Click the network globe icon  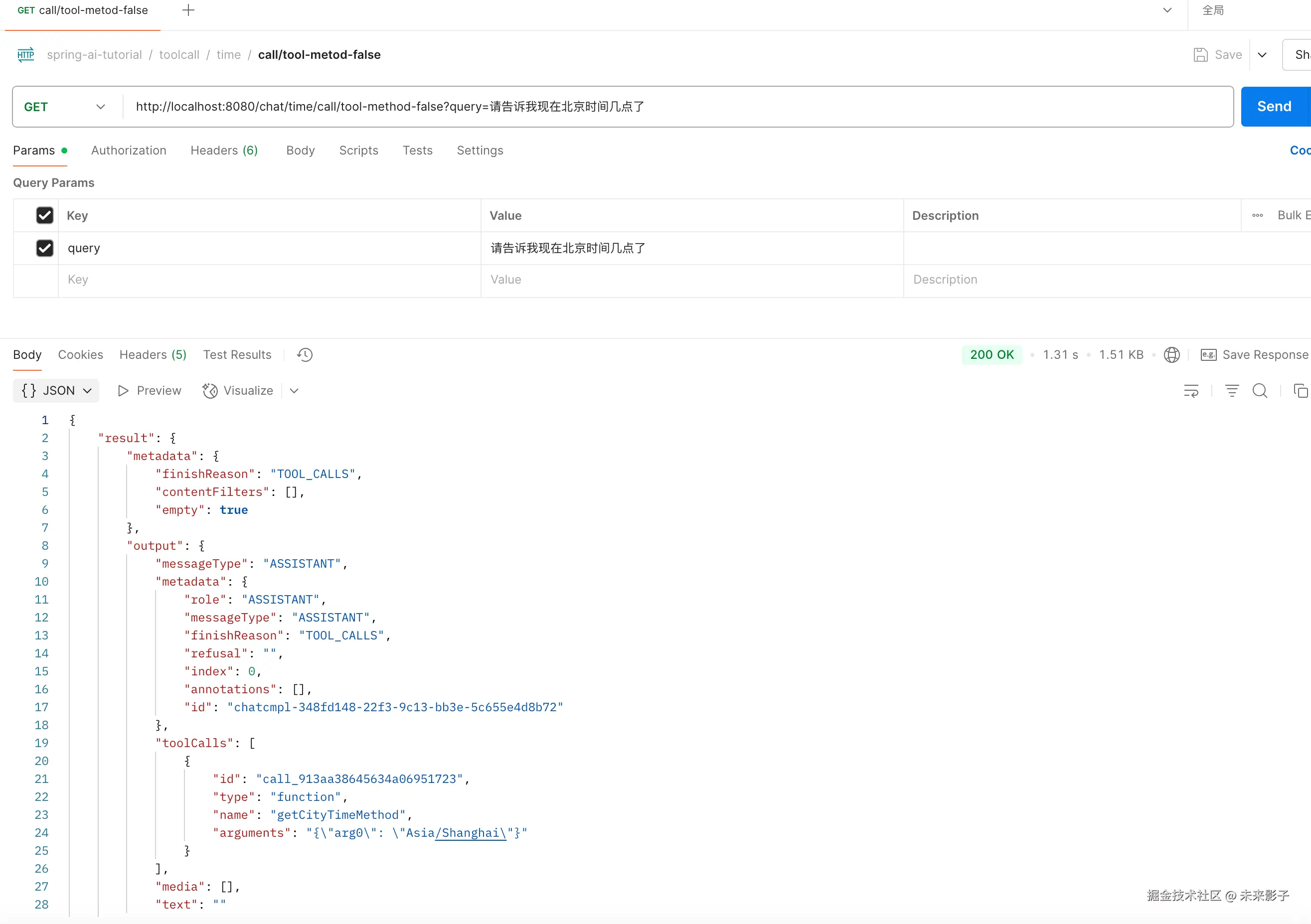pos(1172,355)
